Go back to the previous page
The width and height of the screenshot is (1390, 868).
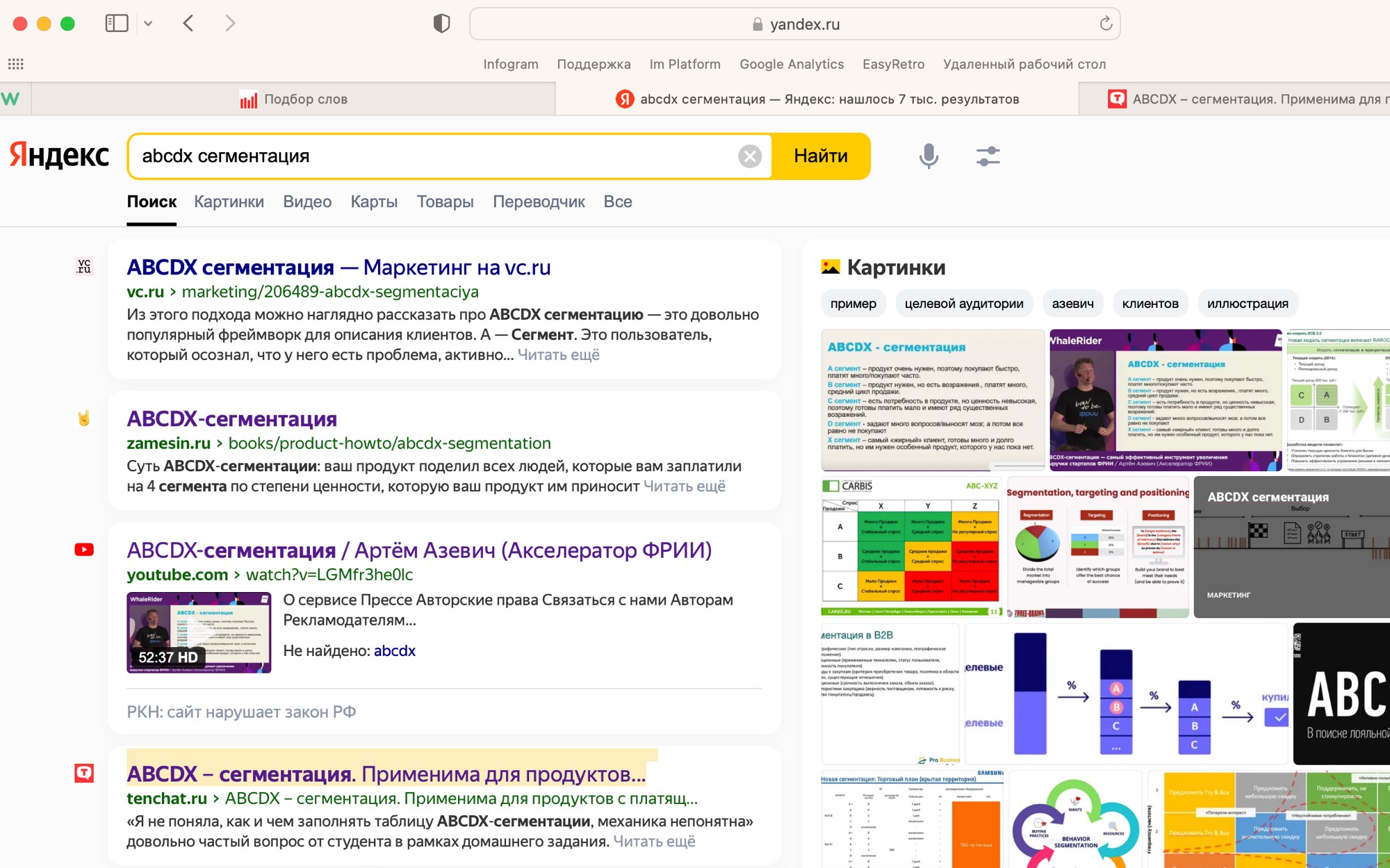pos(188,24)
